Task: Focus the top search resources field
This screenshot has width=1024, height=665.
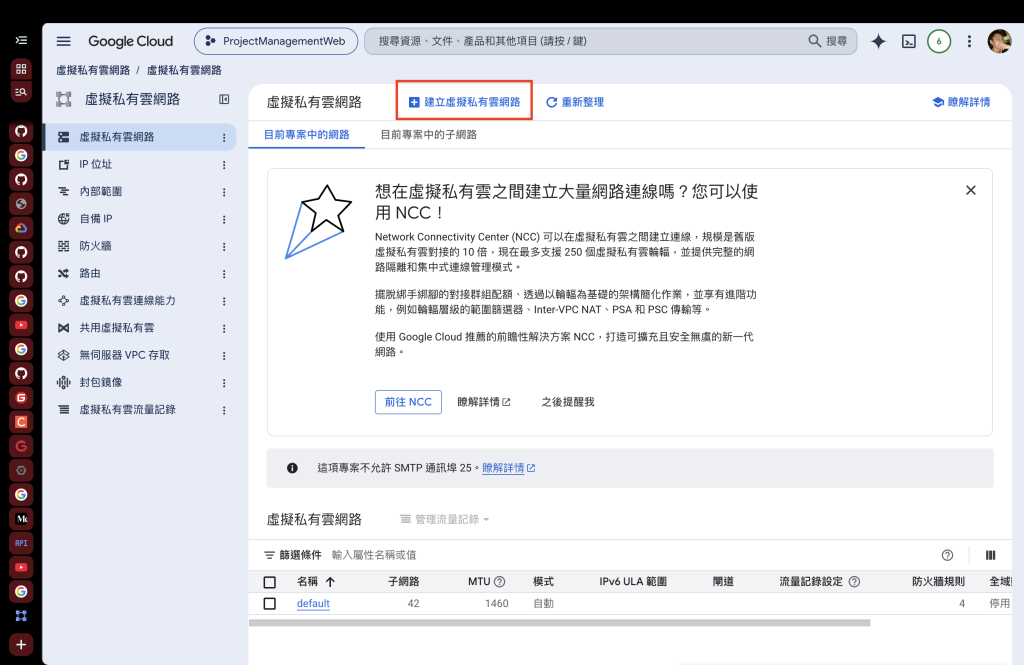Action: pos(588,41)
